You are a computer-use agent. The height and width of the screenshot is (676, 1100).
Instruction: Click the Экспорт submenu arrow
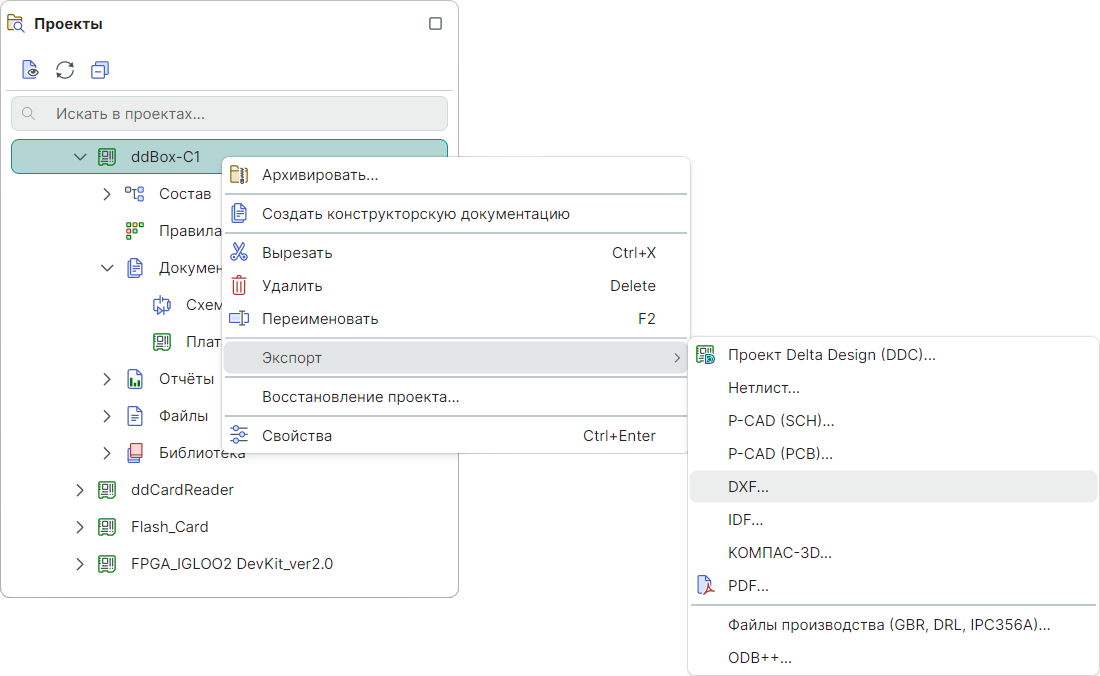tap(677, 358)
